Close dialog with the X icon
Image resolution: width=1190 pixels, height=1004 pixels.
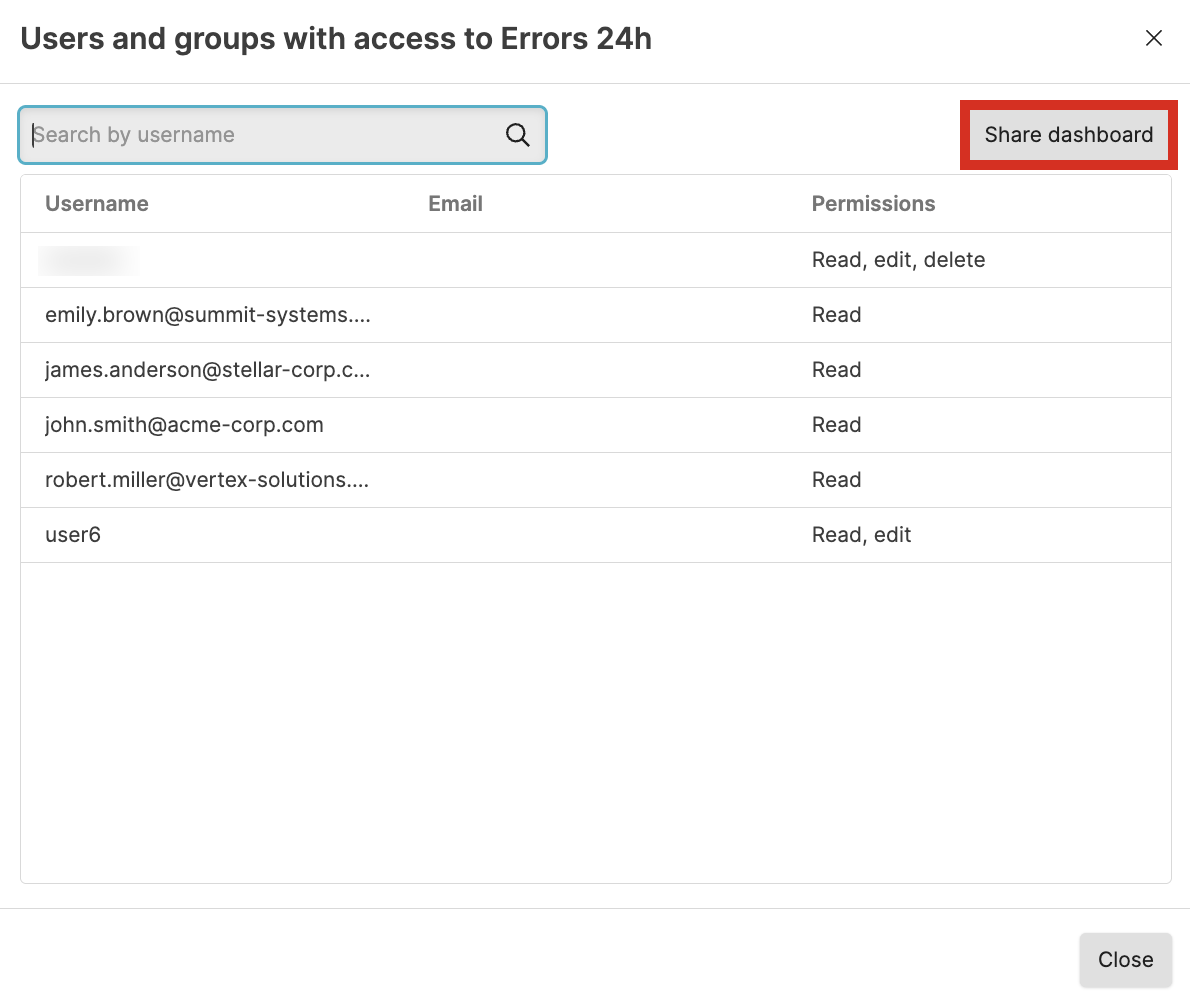click(1153, 39)
